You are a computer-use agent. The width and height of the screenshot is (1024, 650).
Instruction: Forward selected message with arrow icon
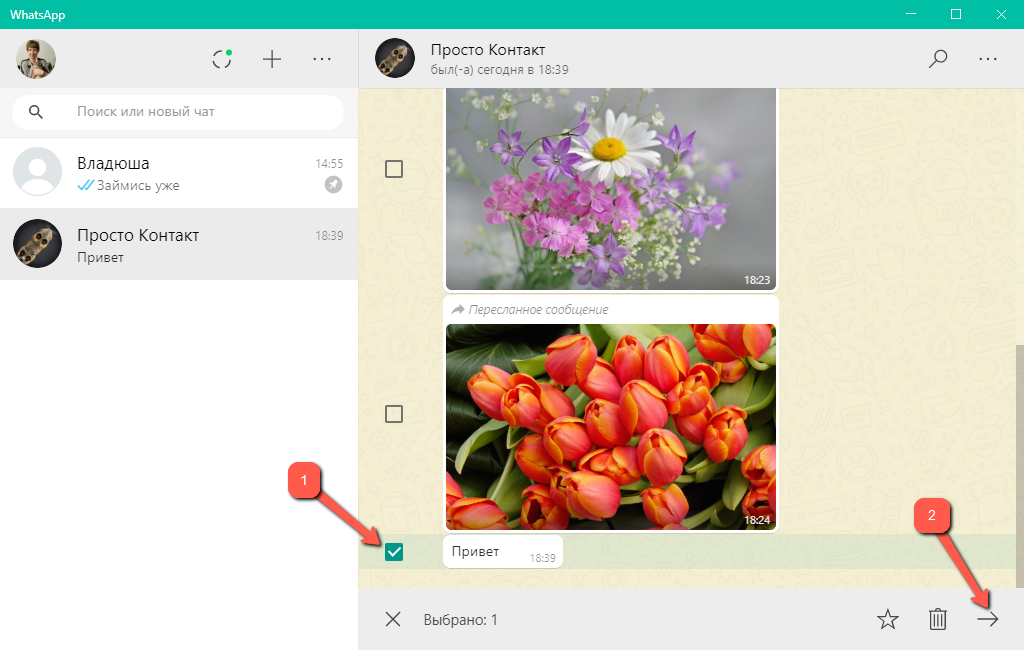pyautogui.click(x=988, y=620)
